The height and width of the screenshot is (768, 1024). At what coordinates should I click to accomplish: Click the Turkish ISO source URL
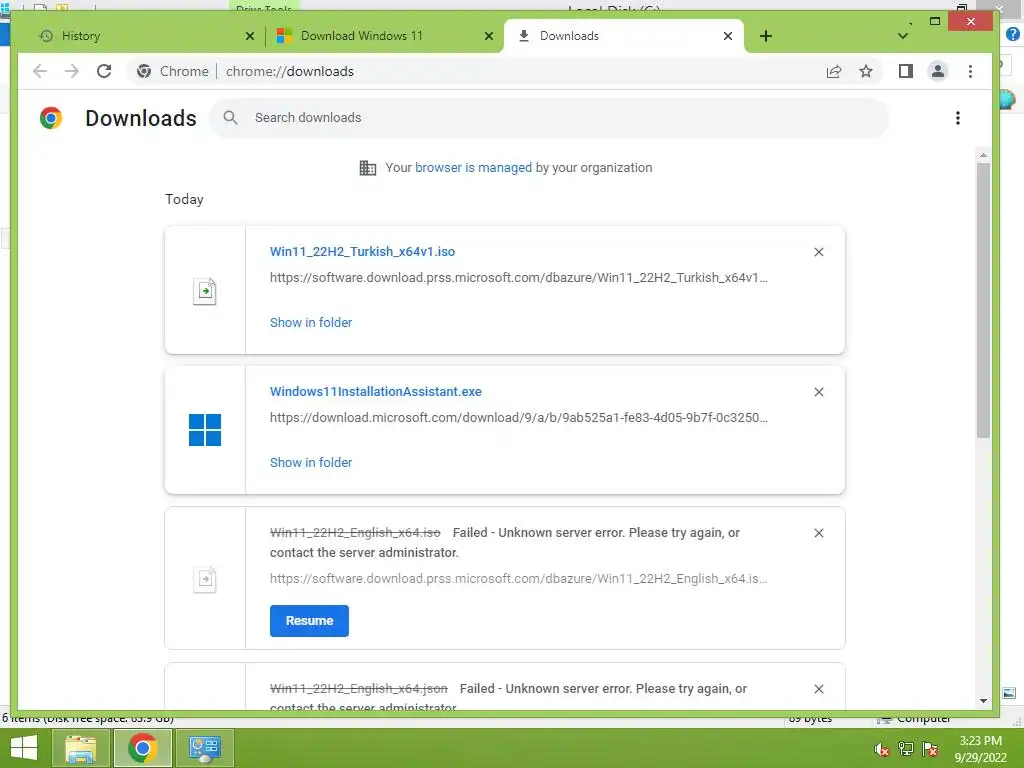(x=519, y=278)
